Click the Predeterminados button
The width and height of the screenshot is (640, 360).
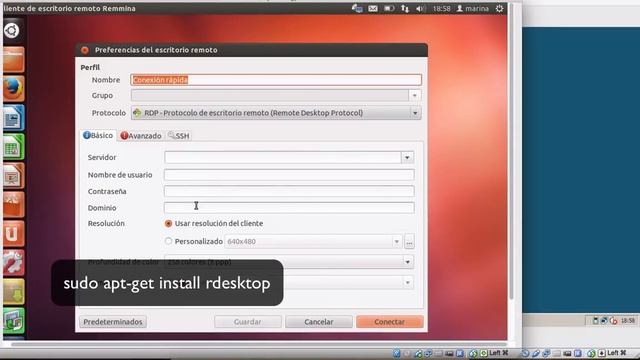pyautogui.click(x=113, y=322)
